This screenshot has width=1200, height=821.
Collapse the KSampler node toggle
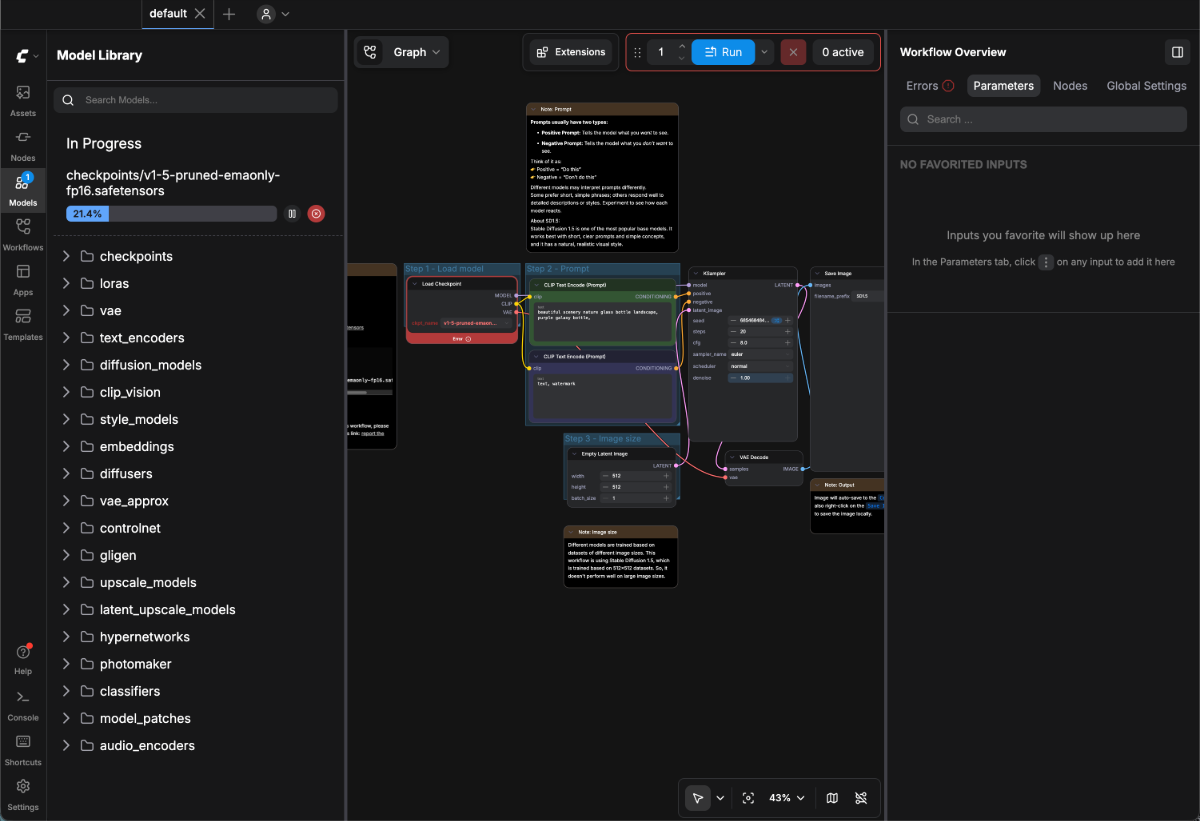click(x=697, y=273)
